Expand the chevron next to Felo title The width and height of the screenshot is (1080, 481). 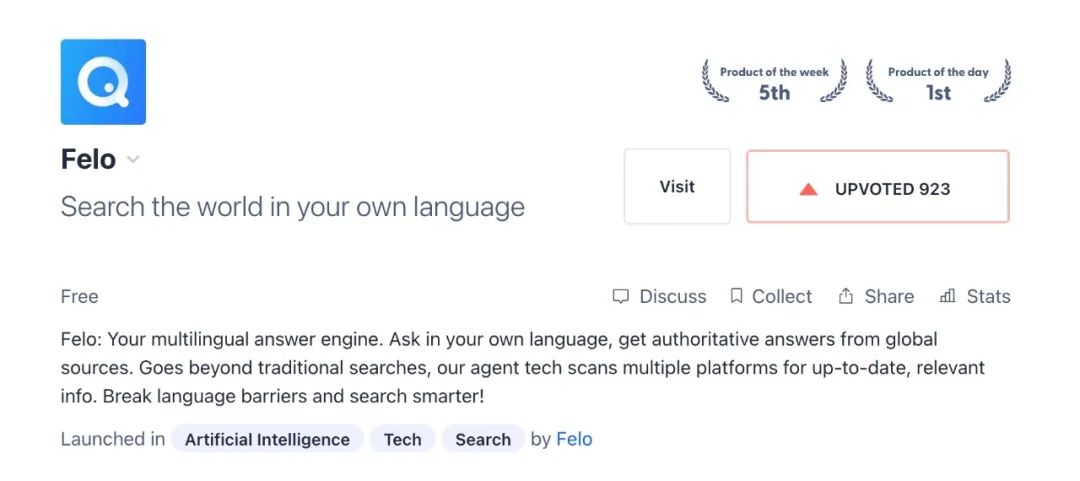coord(133,160)
